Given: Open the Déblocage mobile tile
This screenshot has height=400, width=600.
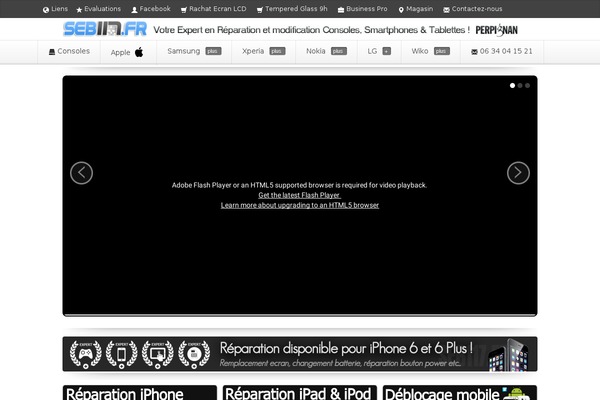Looking at the screenshot, I should pyautogui.click(x=460, y=393).
